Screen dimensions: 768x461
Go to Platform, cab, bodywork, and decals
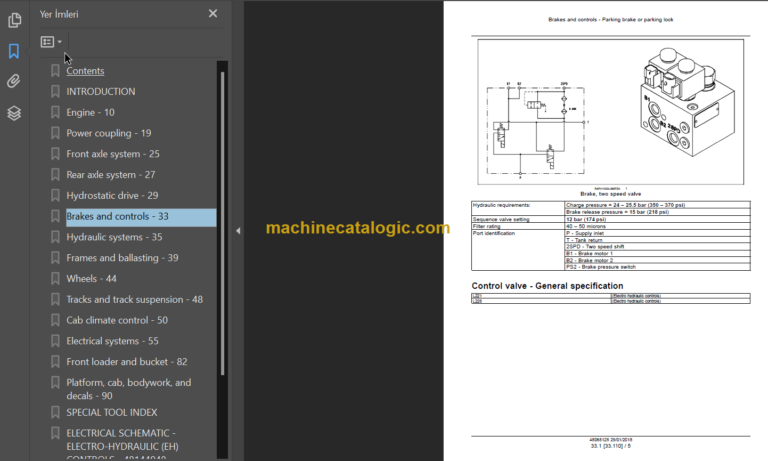pos(129,389)
